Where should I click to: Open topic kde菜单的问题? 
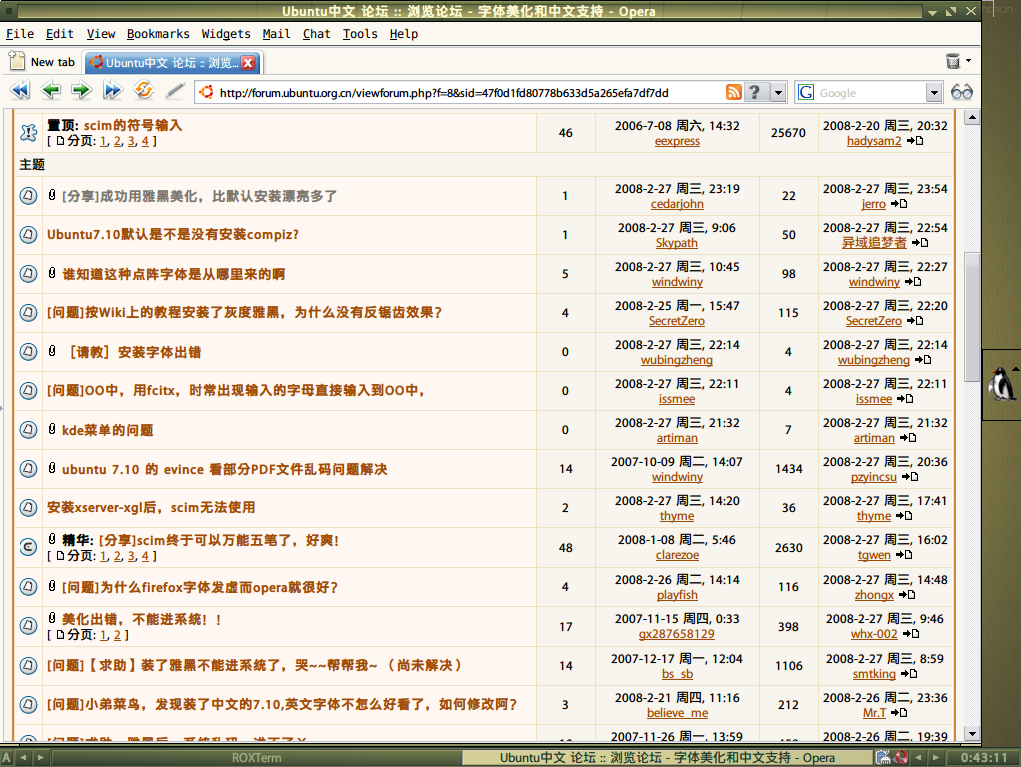[x=107, y=430]
